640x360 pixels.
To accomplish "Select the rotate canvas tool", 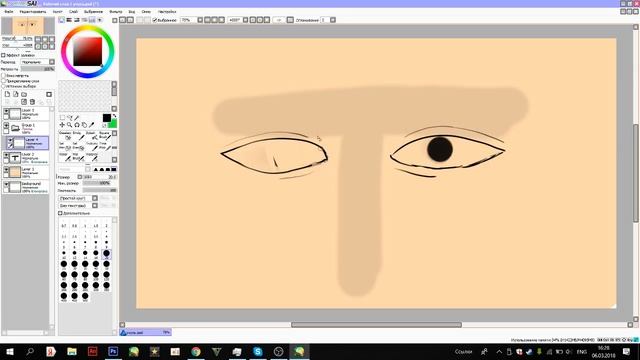I will (x=77, y=125).
